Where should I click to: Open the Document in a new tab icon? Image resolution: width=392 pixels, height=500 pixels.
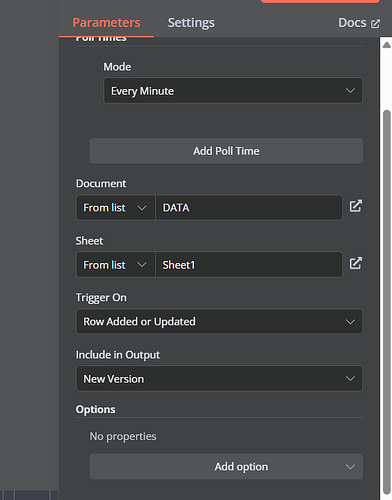[x=355, y=206]
